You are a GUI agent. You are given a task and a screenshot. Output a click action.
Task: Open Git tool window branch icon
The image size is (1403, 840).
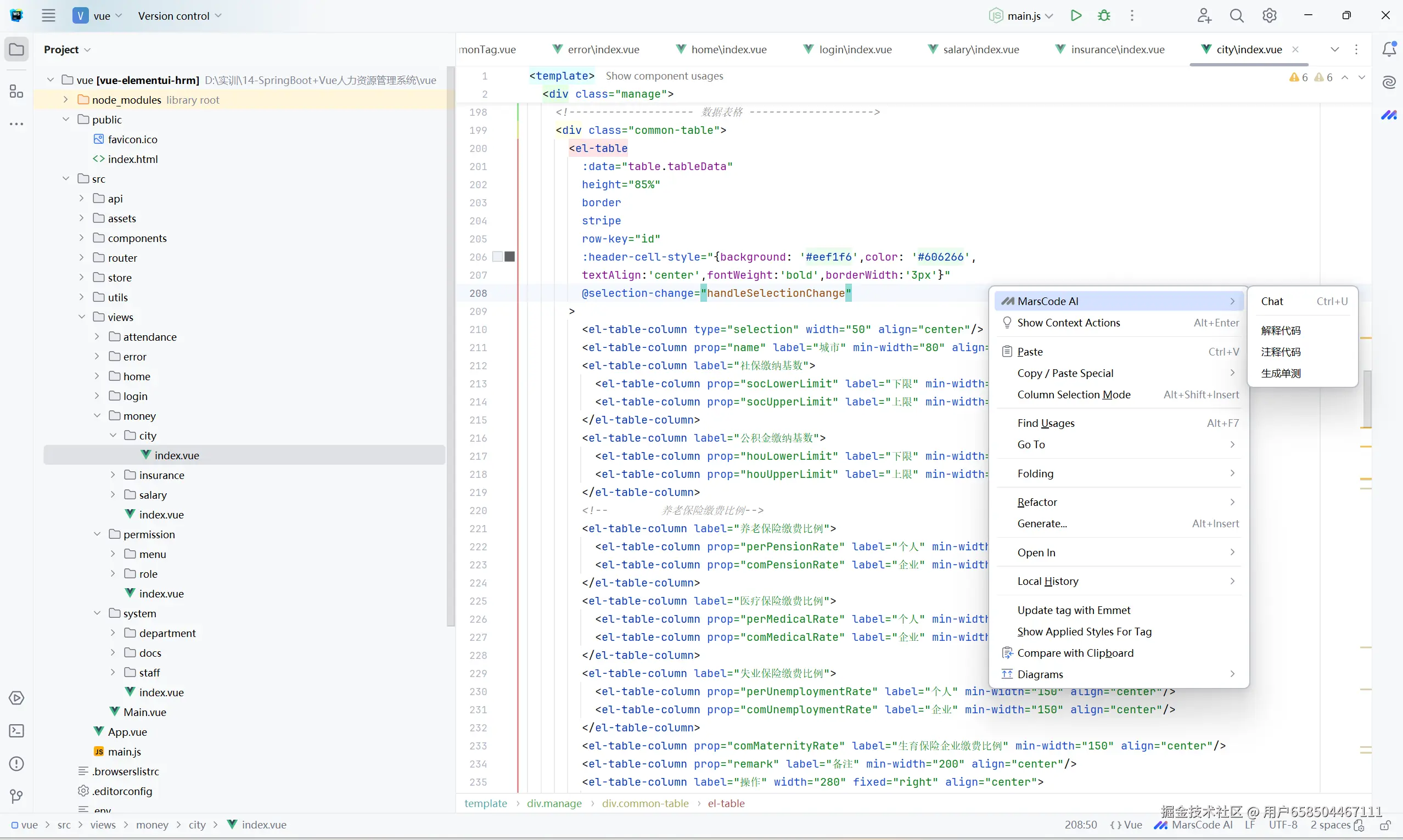(x=16, y=797)
